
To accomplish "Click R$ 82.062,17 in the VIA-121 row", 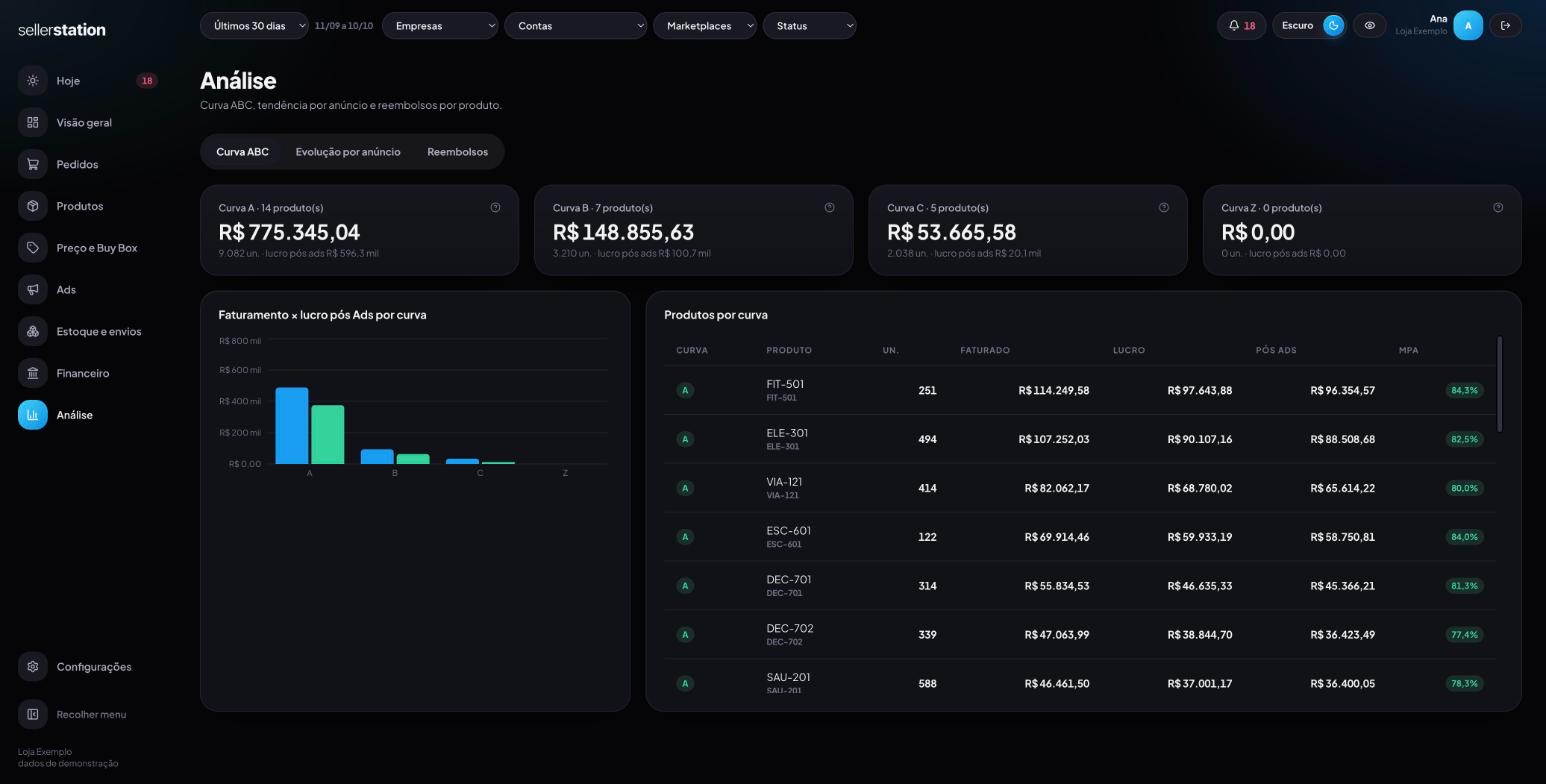I will tap(1057, 488).
